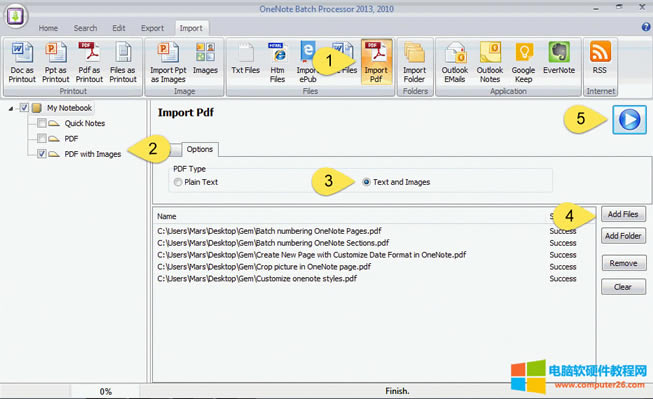
Task: Switch to the Home ribbon tab
Action: 48,28
